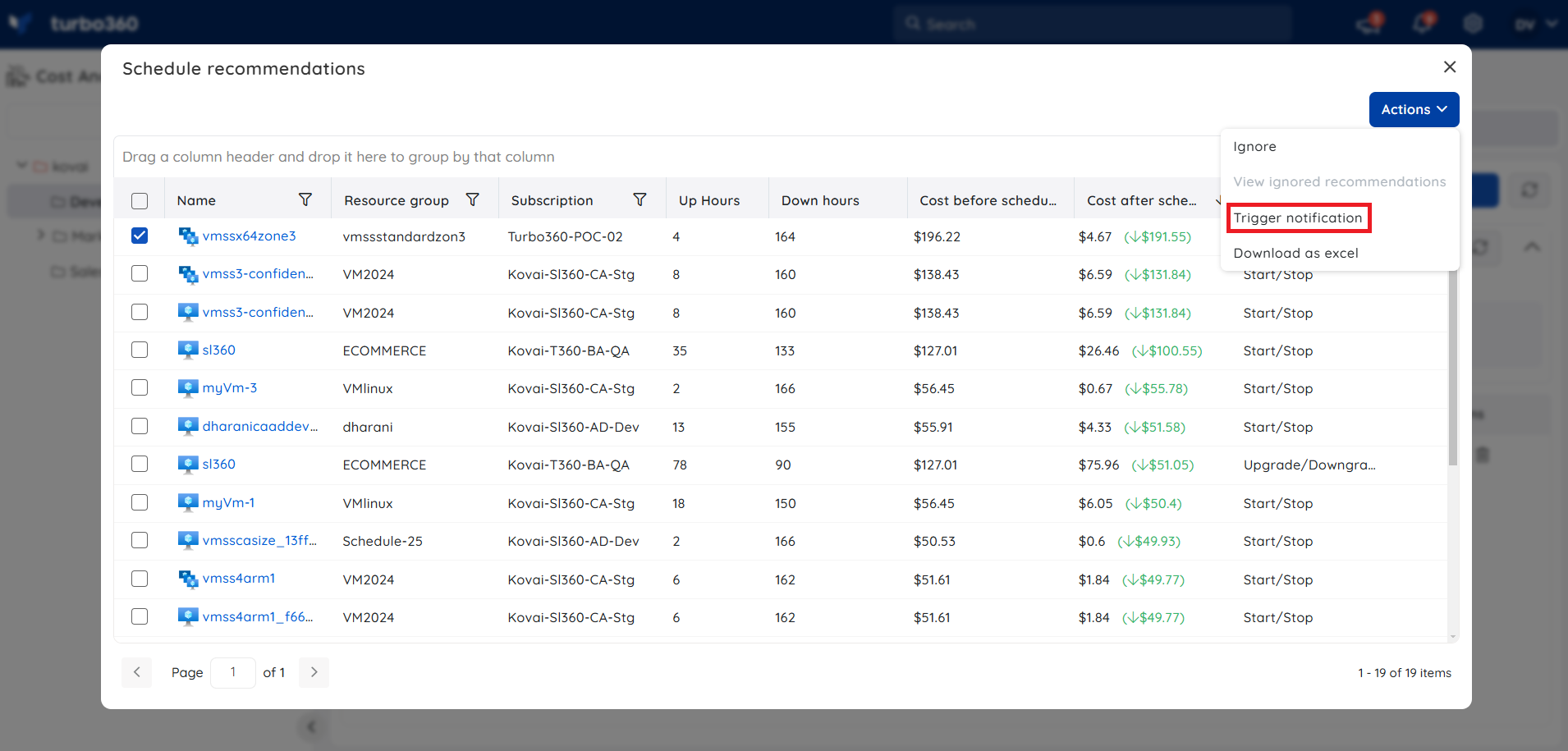Image resolution: width=1568 pixels, height=751 pixels.
Task: Click the vmss4arm1_f66 VM icon
Action: 188,616
